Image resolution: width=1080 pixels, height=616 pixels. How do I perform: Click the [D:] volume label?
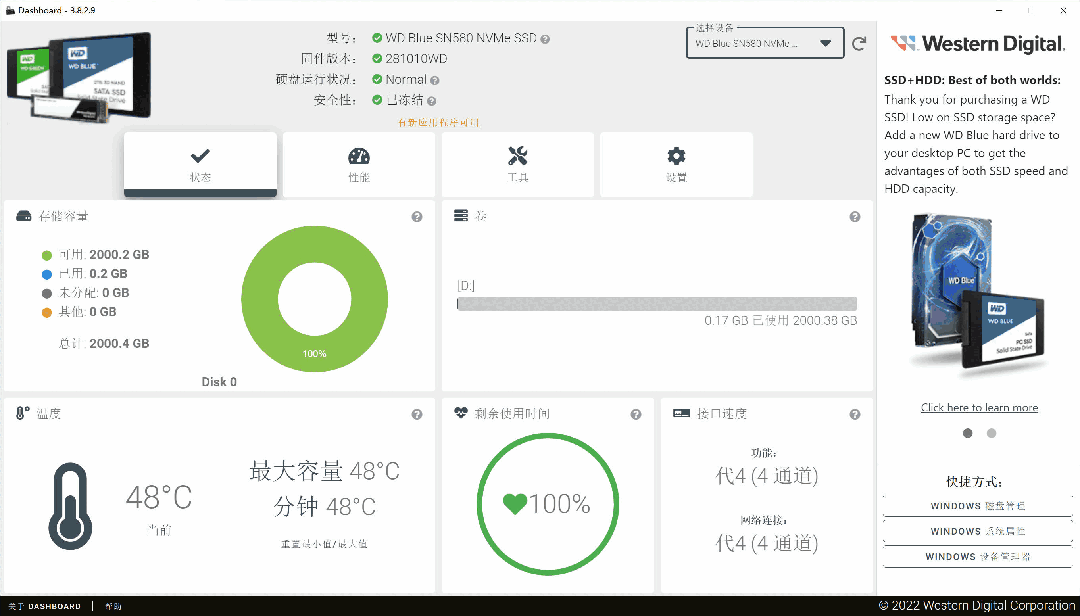(x=466, y=285)
